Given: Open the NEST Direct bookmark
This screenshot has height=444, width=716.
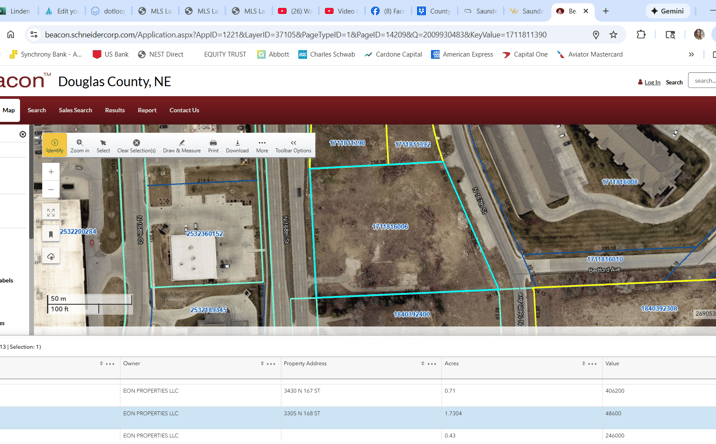Looking at the screenshot, I should (161, 54).
